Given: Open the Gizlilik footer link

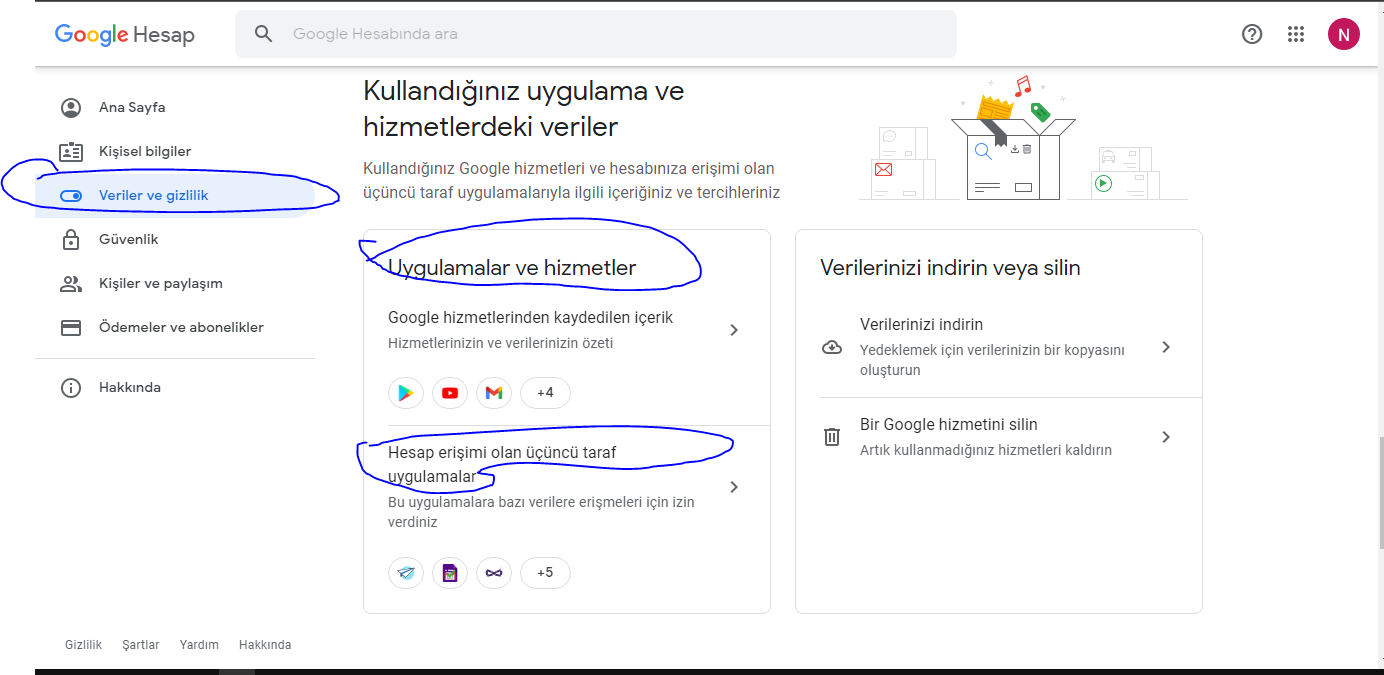Looking at the screenshot, I should [x=84, y=645].
